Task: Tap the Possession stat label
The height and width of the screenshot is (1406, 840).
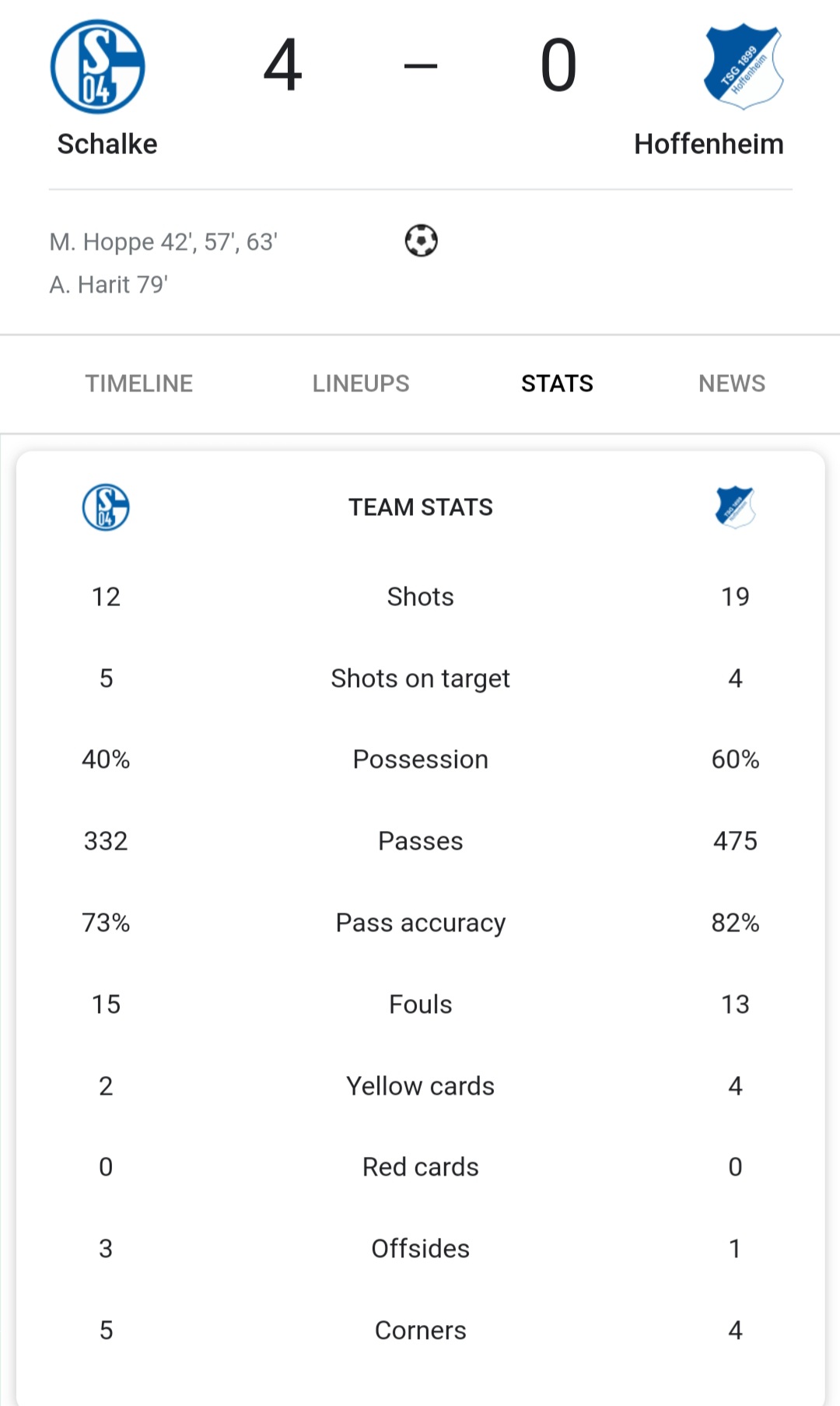Action: 421,759
